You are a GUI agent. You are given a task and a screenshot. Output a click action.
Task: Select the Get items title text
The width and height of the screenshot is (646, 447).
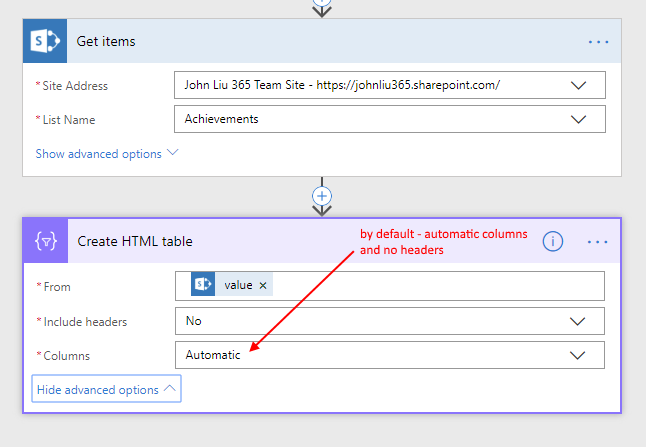pos(106,42)
